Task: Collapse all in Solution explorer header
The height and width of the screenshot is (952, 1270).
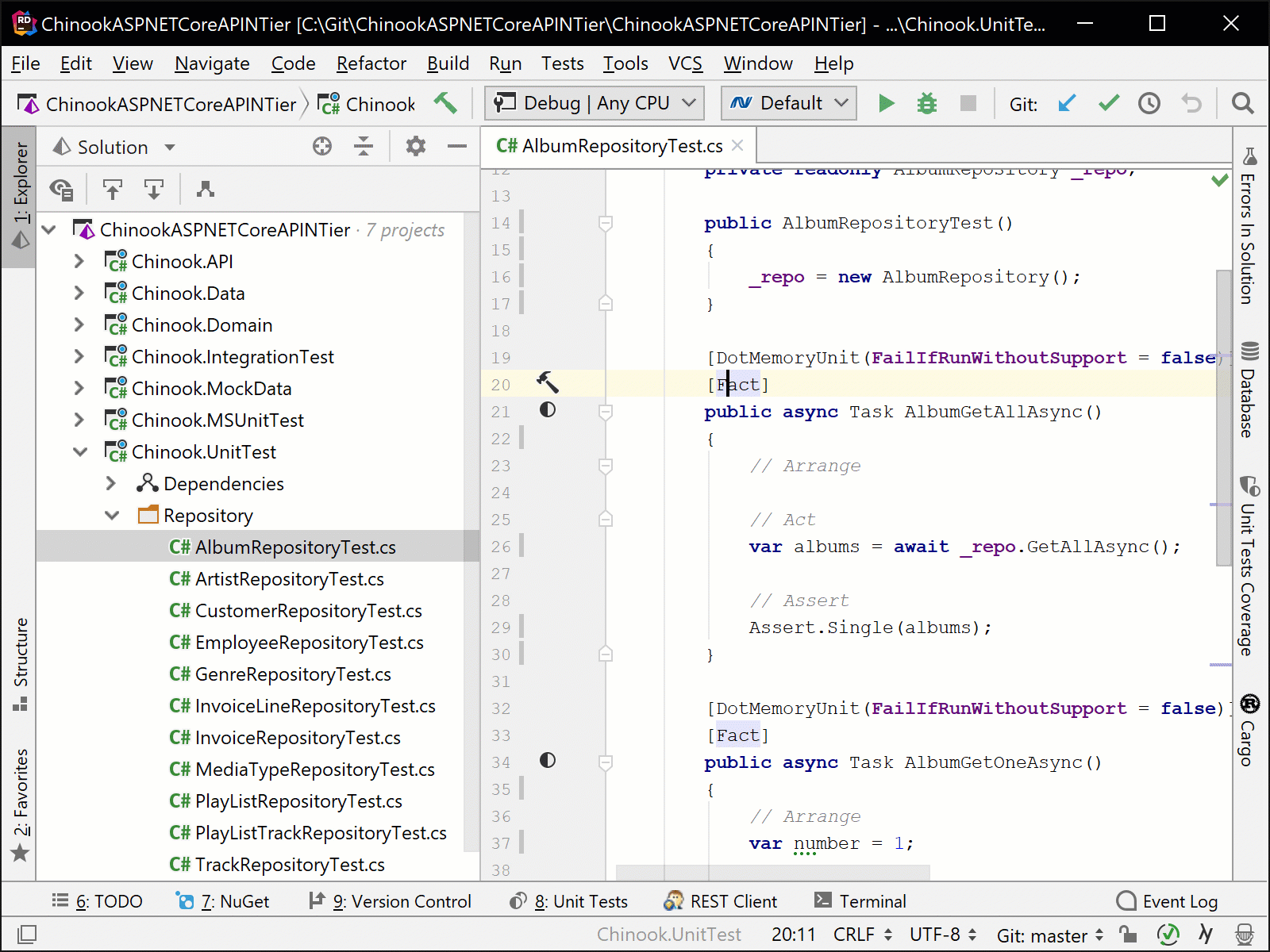Action: pyautogui.click(x=364, y=146)
